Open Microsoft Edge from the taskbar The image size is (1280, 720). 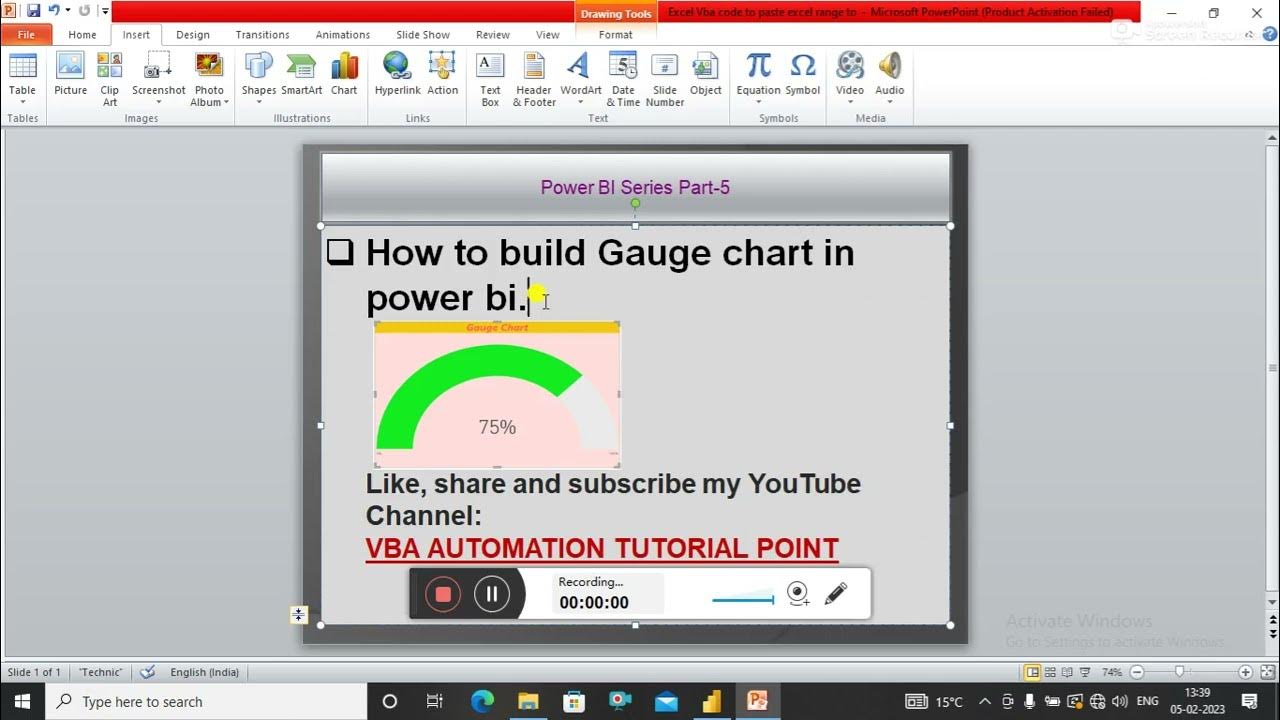click(482, 701)
